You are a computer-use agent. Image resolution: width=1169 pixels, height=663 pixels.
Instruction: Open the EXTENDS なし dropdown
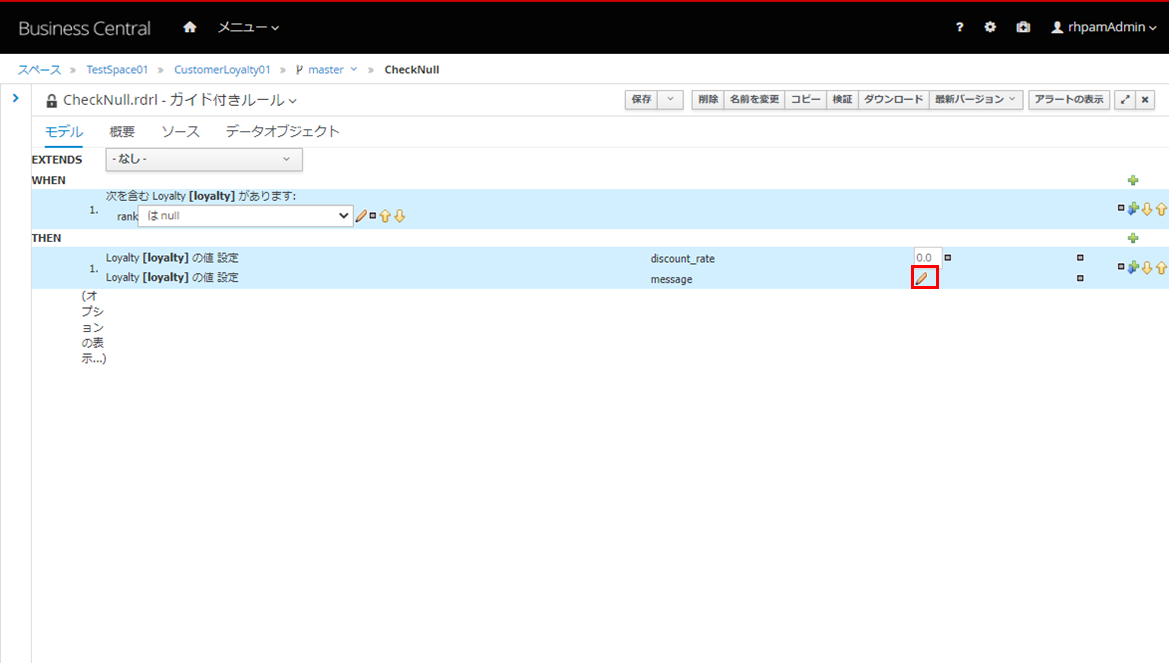(204, 159)
